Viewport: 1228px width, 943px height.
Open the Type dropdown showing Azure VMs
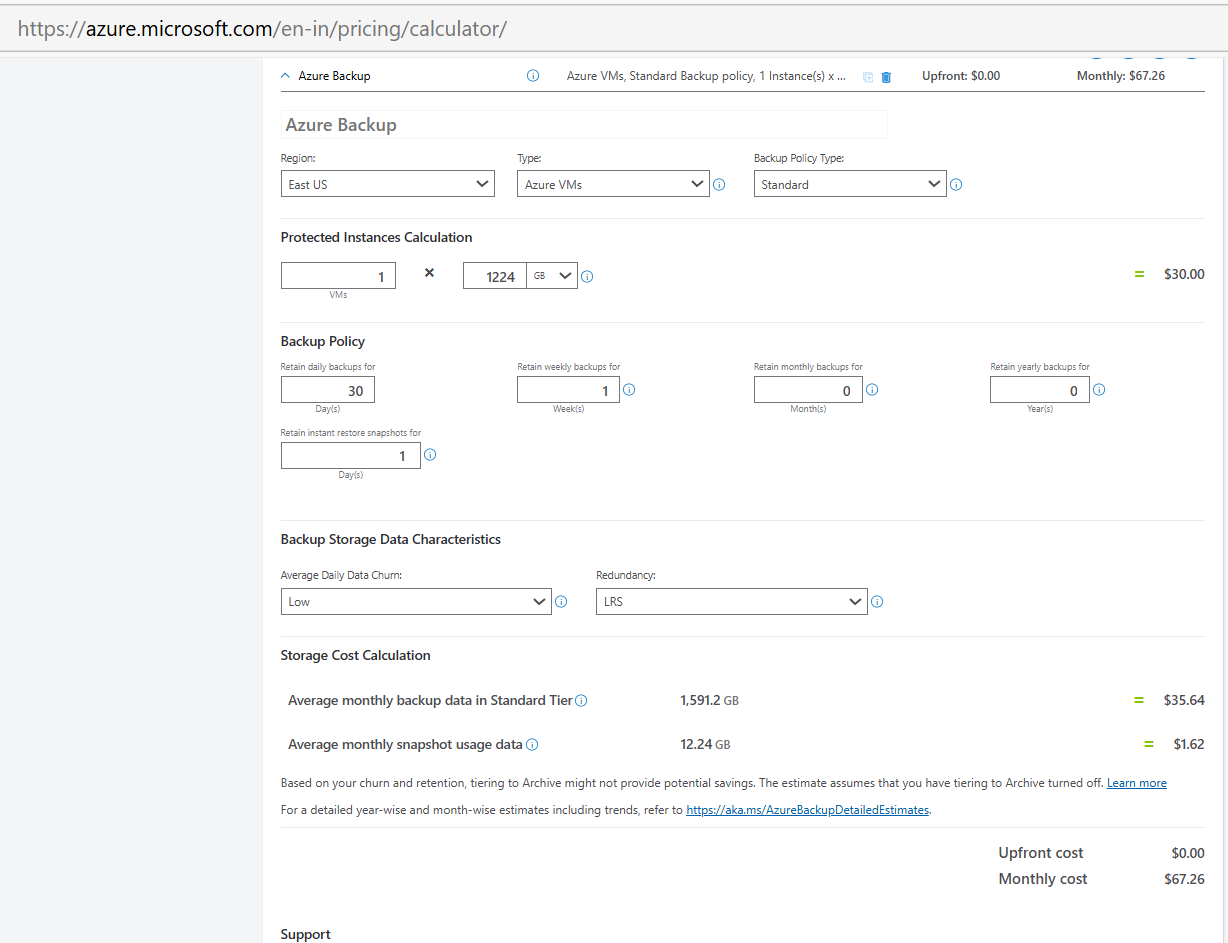(613, 184)
